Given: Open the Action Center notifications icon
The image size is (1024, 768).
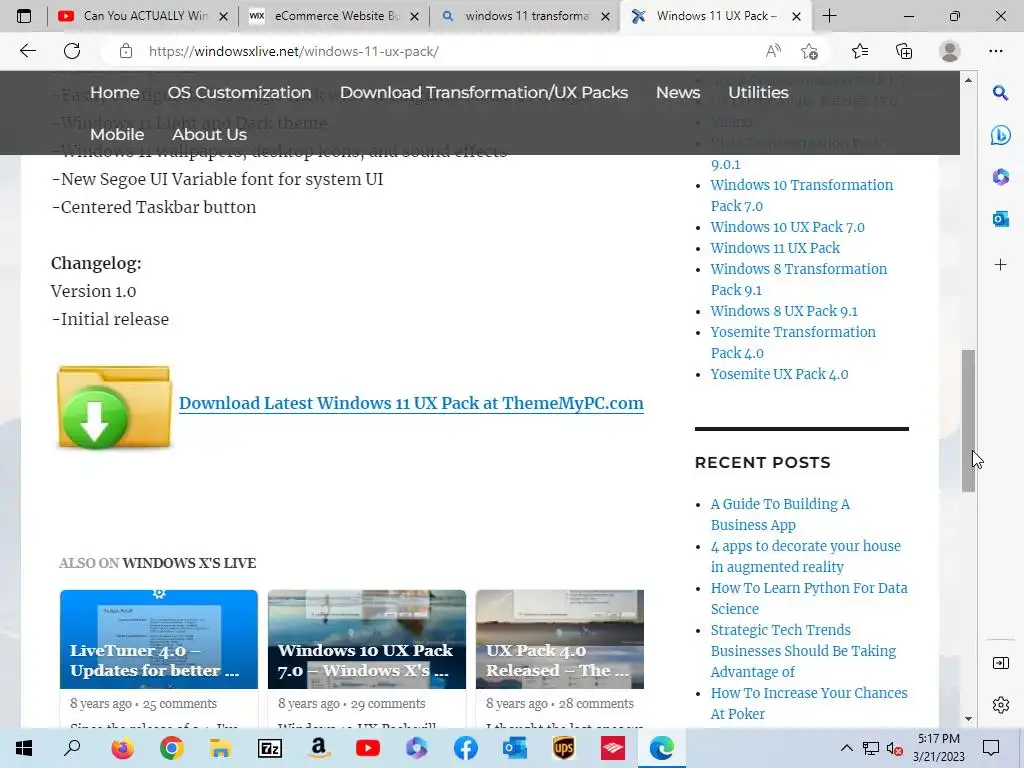Looking at the screenshot, I should point(991,748).
